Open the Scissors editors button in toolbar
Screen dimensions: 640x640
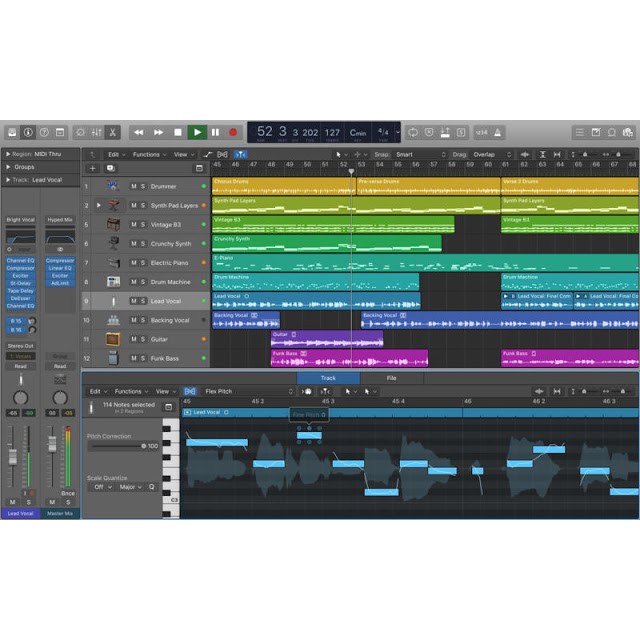pyautogui.click(x=113, y=132)
